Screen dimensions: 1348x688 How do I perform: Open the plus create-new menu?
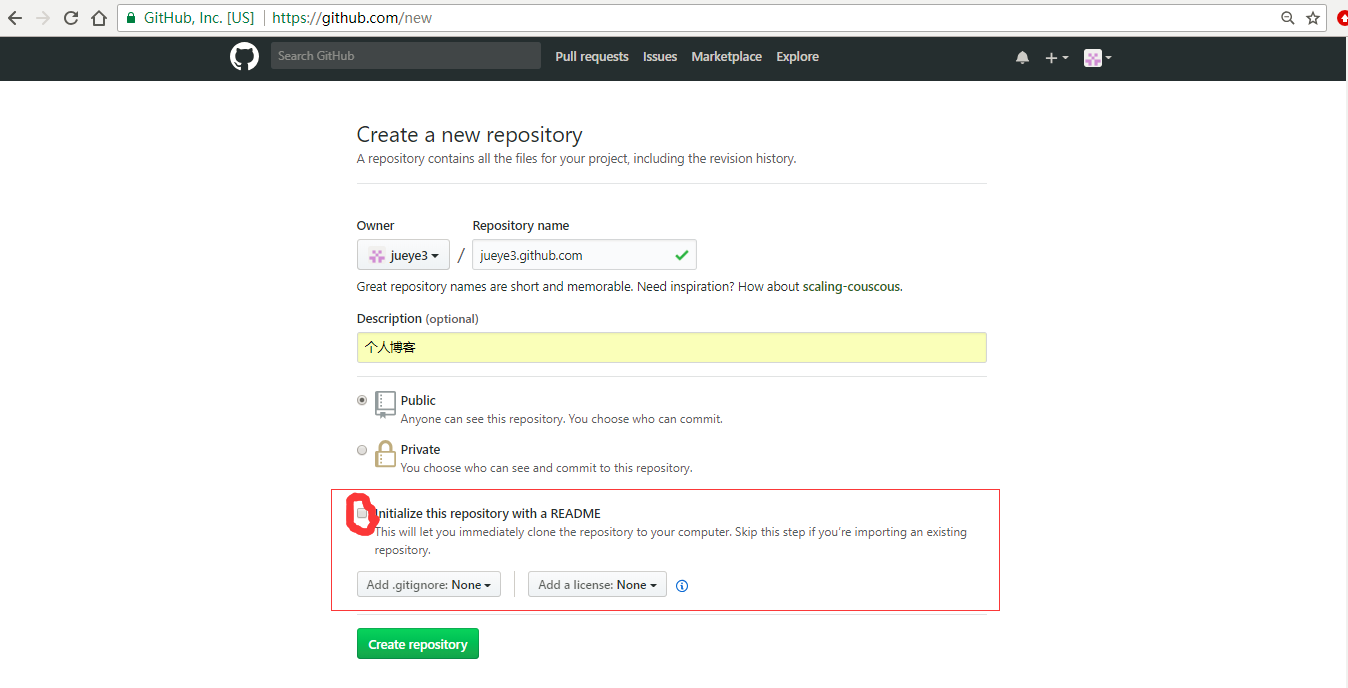coord(1056,58)
